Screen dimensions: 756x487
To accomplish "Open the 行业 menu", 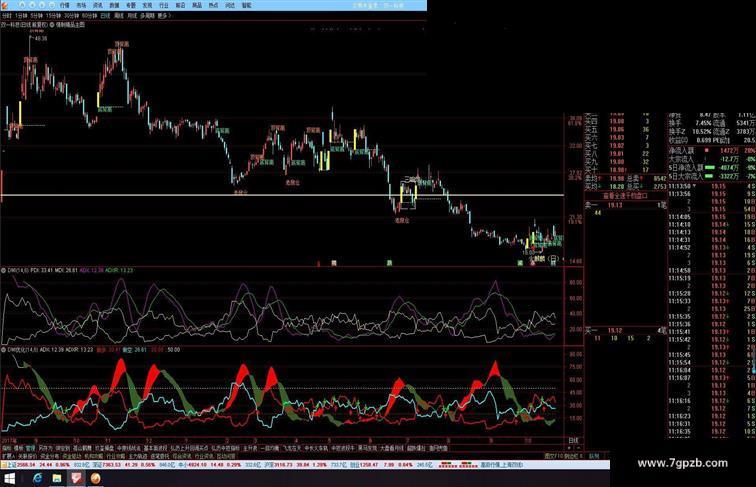I will click(x=164, y=5).
